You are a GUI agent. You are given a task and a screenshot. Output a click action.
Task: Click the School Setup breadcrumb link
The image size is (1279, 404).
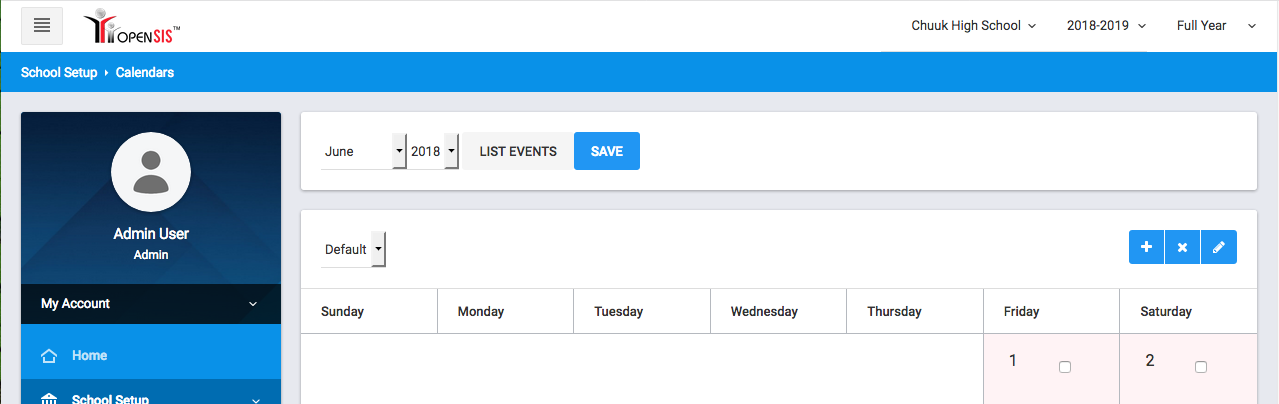[x=59, y=73]
